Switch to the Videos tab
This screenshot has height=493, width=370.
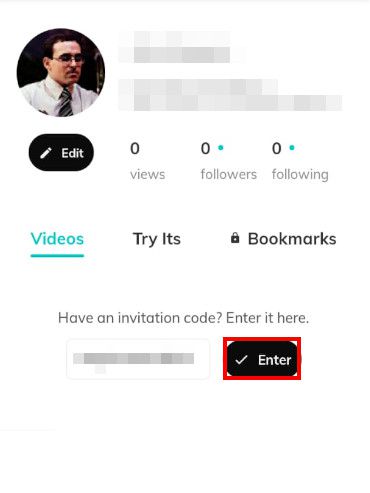pos(57,239)
